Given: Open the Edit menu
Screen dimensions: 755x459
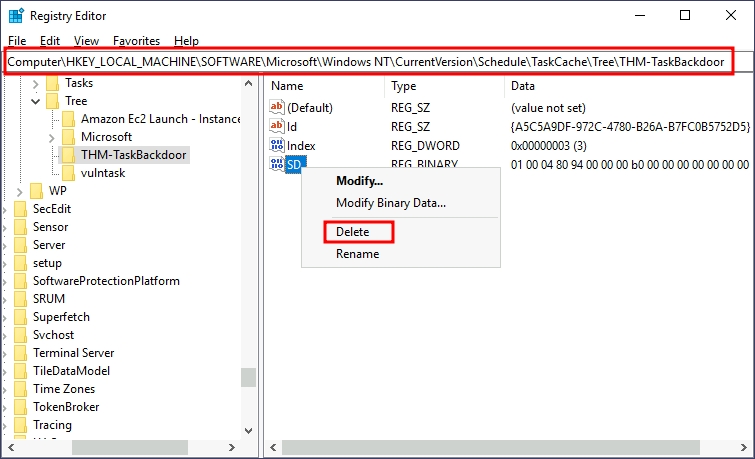Looking at the screenshot, I should pos(50,41).
